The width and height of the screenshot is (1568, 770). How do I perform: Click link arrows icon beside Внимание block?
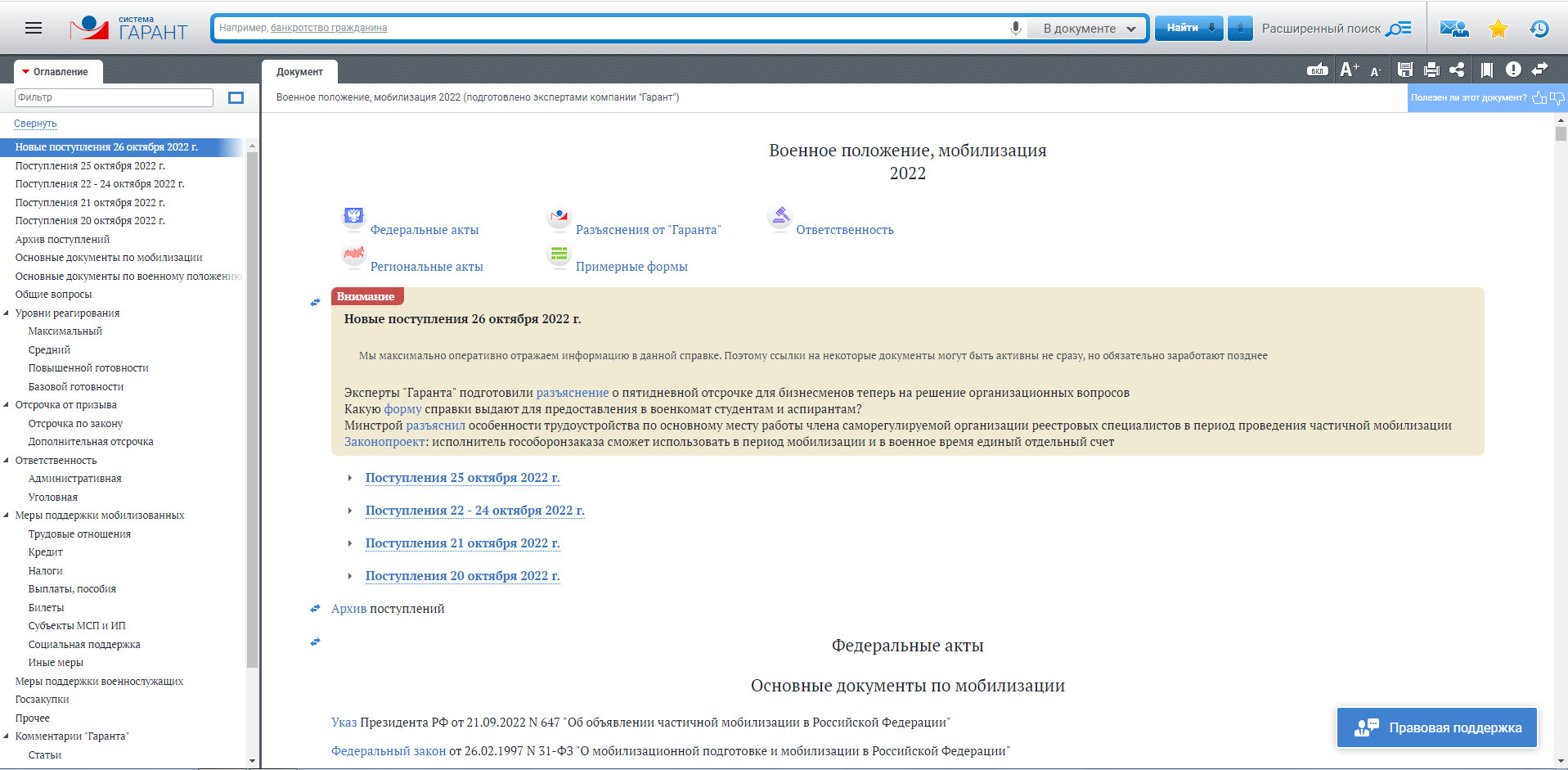(315, 303)
